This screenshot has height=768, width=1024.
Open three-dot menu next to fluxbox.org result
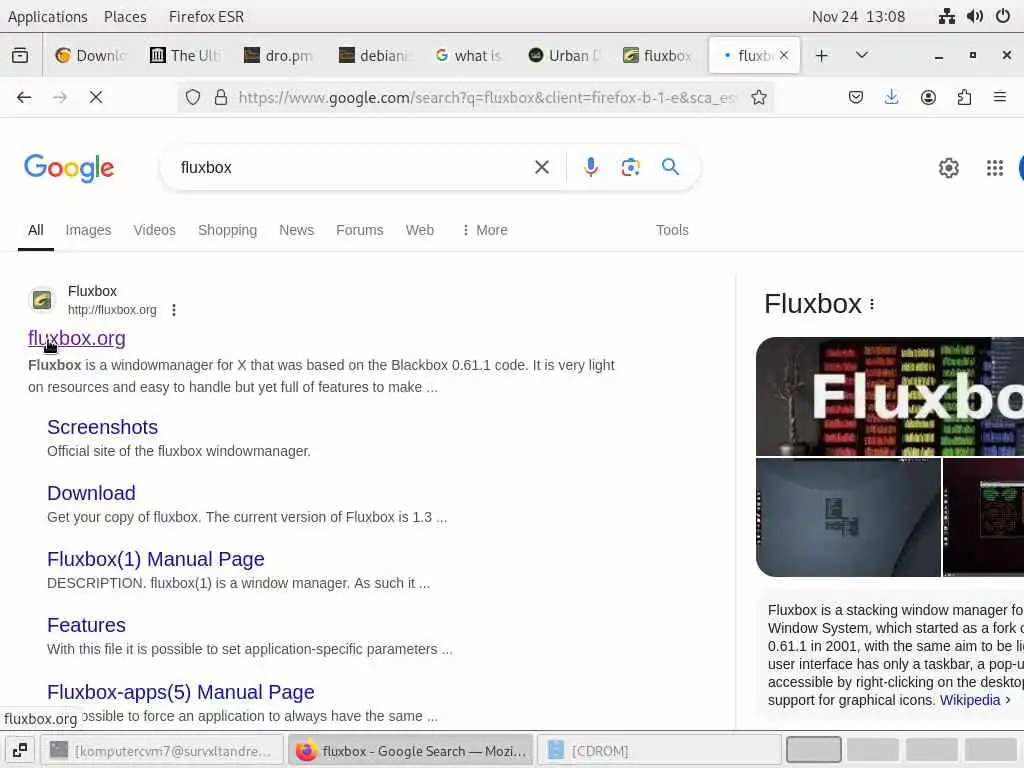click(x=174, y=310)
